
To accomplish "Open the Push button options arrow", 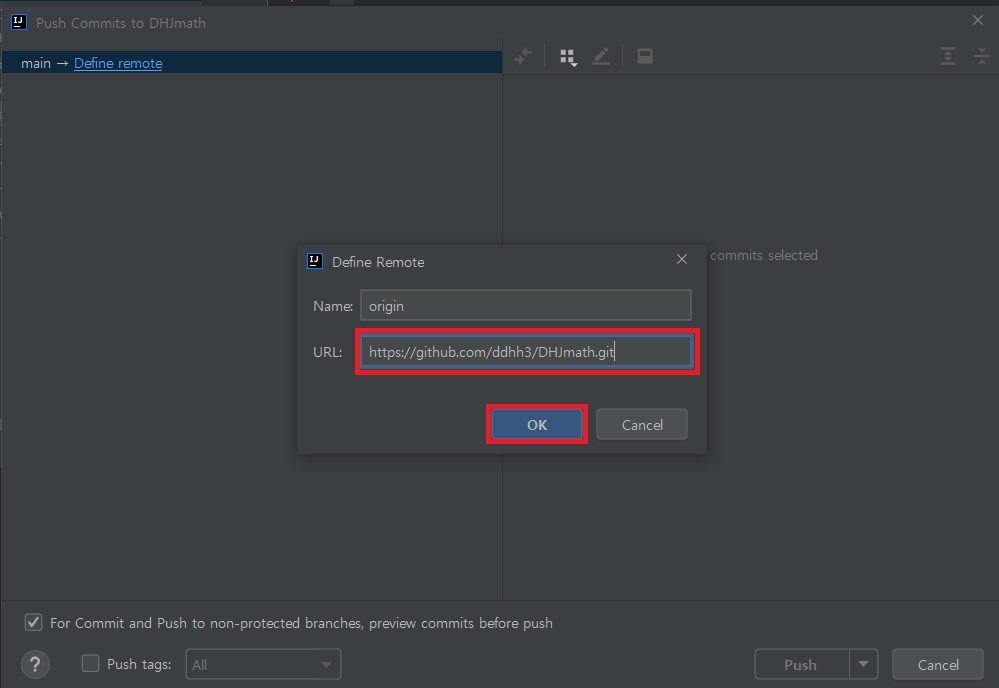I will click(x=863, y=664).
